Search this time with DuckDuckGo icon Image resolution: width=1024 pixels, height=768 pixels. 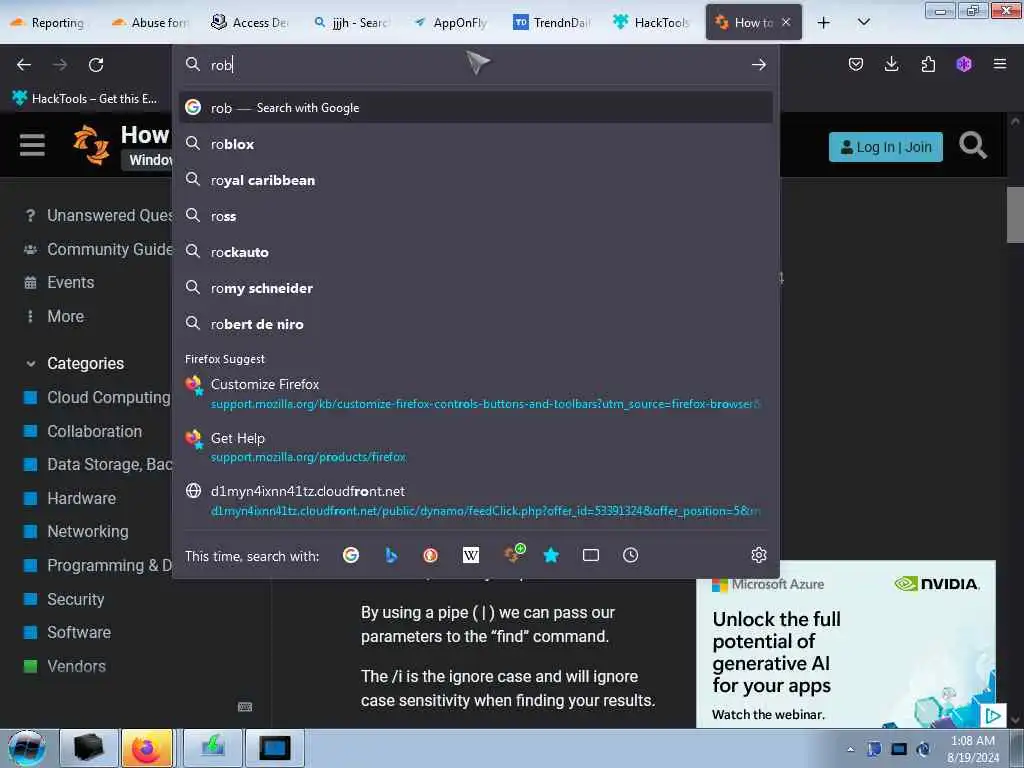430,555
